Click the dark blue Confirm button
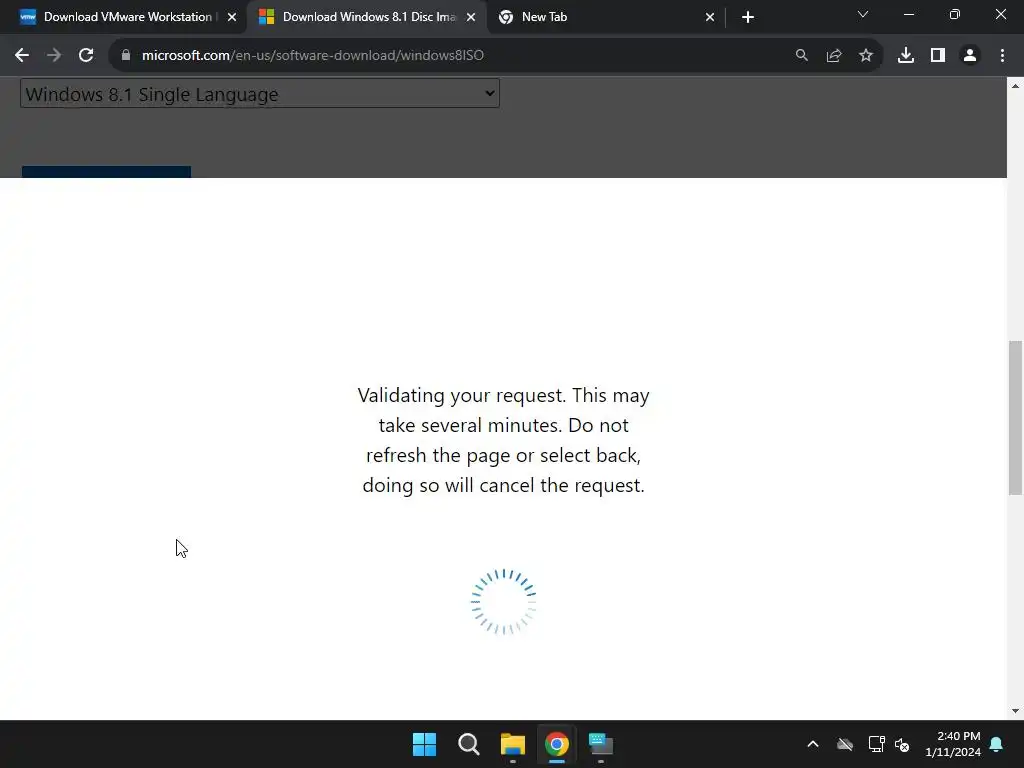The width and height of the screenshot is (1024, 768). click(106, 172)
